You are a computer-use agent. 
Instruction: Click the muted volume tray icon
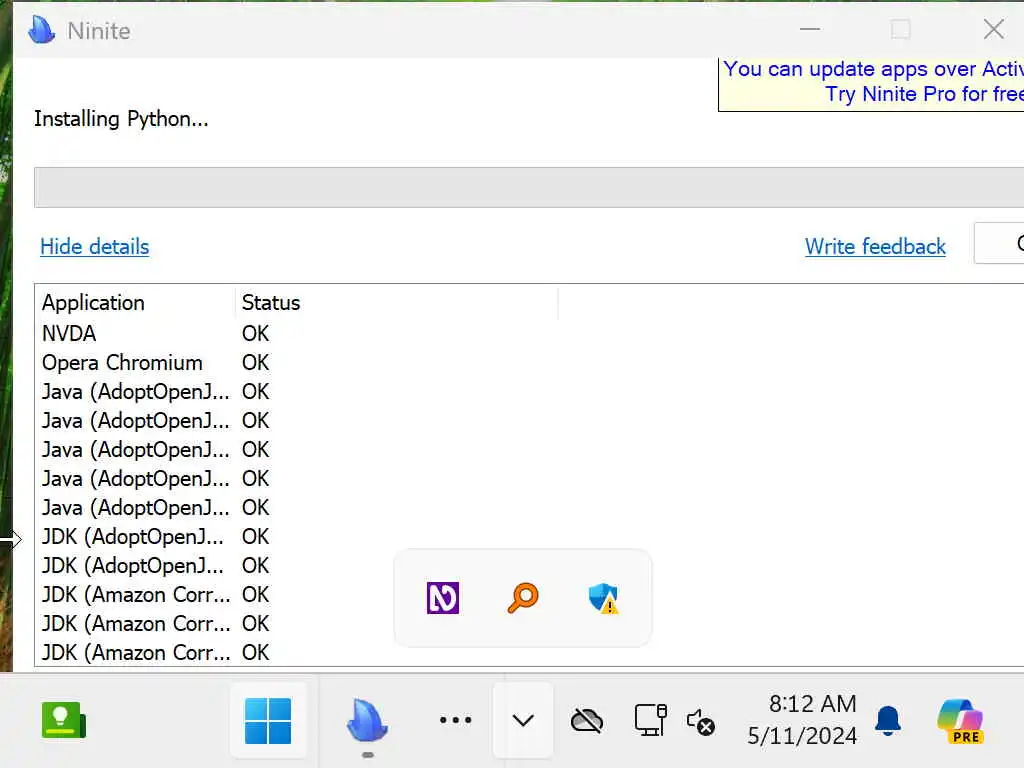(x=701, y=722)
